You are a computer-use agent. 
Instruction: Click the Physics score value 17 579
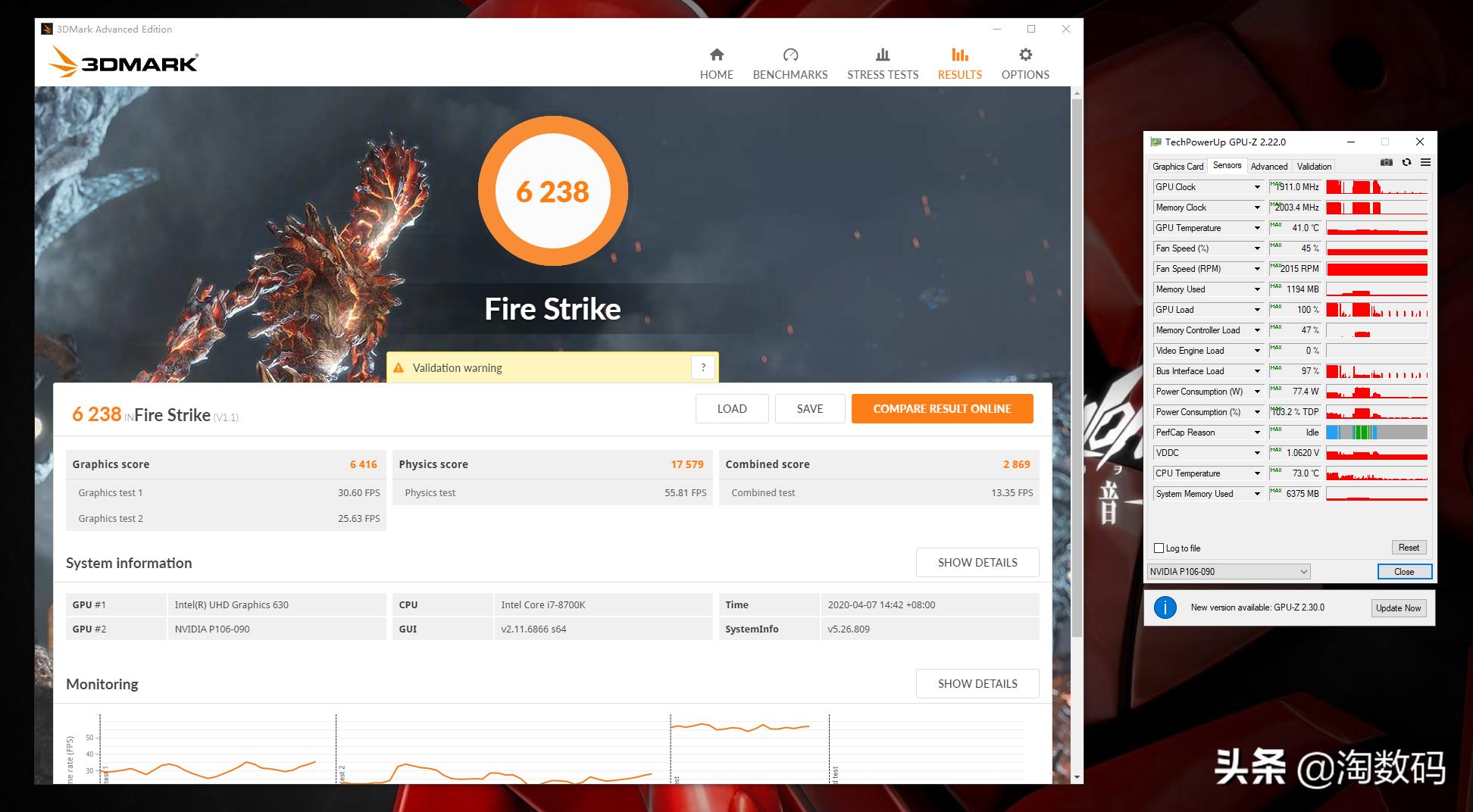(x=686, y=464)
